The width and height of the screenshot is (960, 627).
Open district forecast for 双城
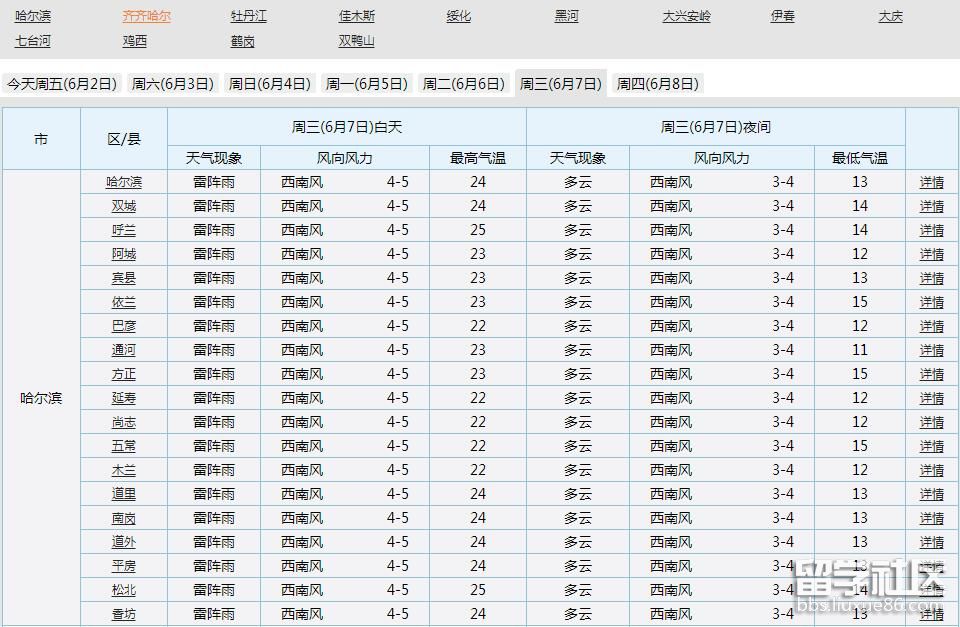click(x=122, y=206)
